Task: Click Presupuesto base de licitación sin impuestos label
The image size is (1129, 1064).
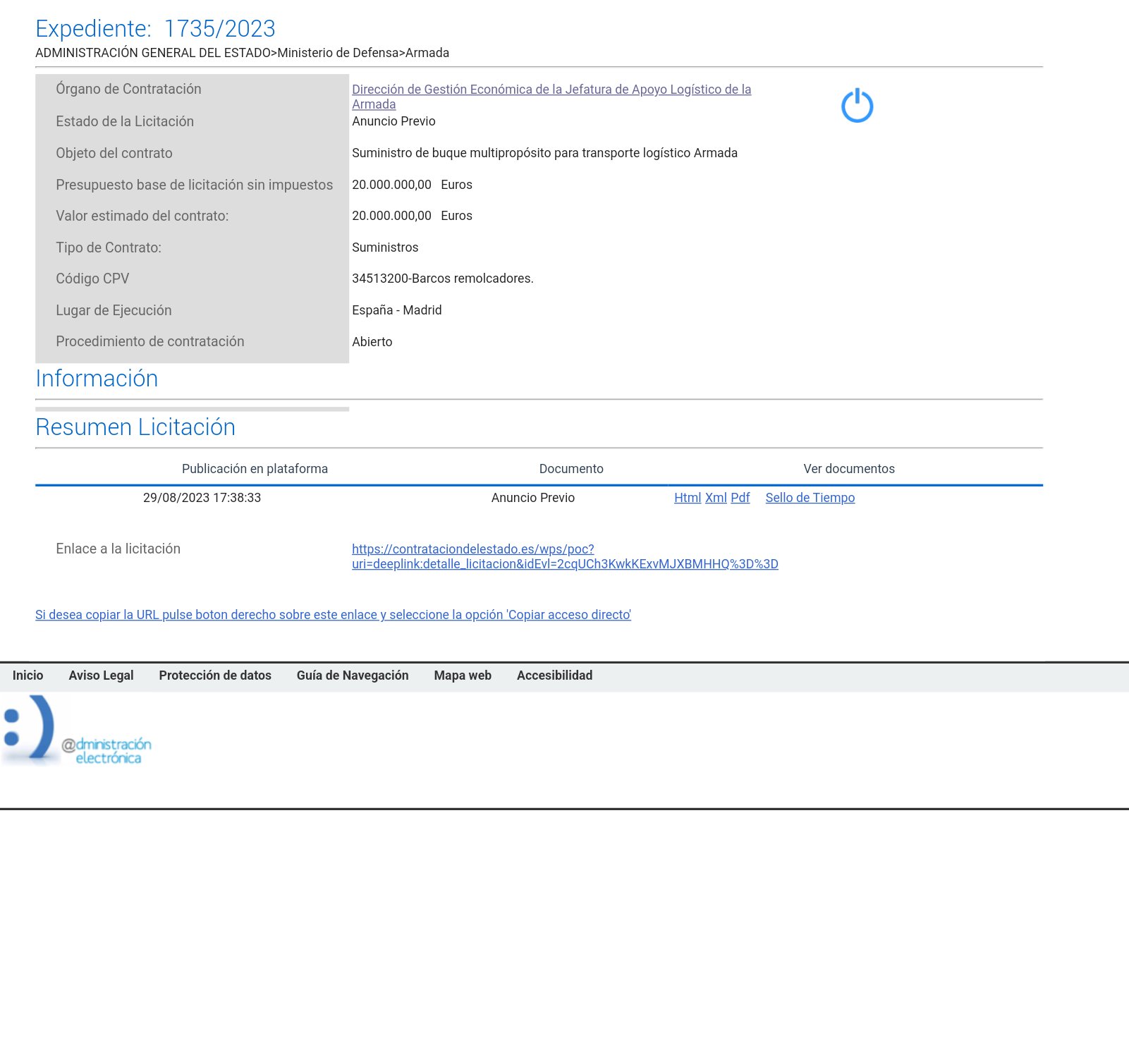Action: [x=194, y=185]
